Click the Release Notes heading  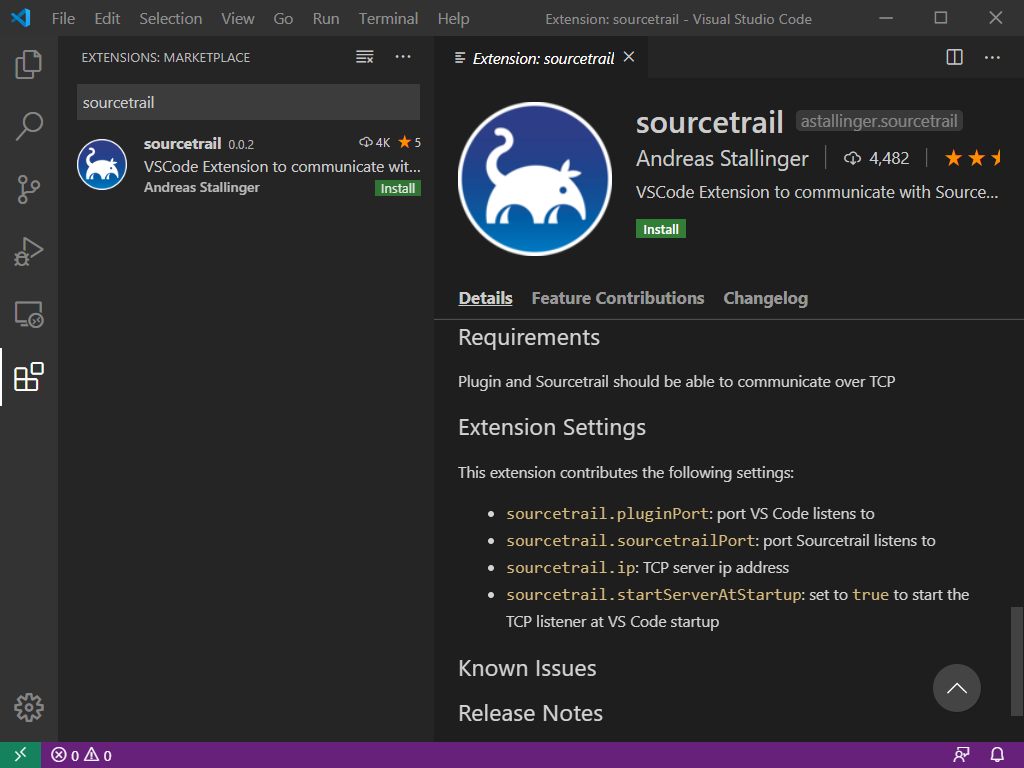pyautogui.click(x=530, y=713)
